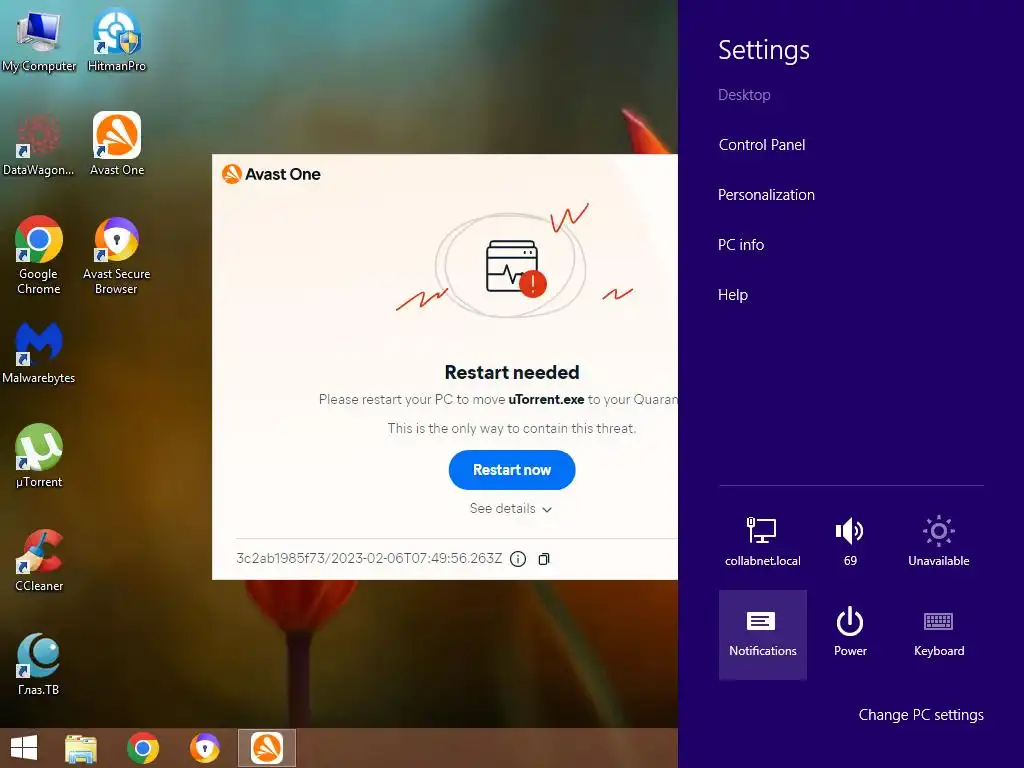This screenshot has width=1024, height=768.
Task: Open Avast One desktop shortcut
Action: tap(117, 145)
